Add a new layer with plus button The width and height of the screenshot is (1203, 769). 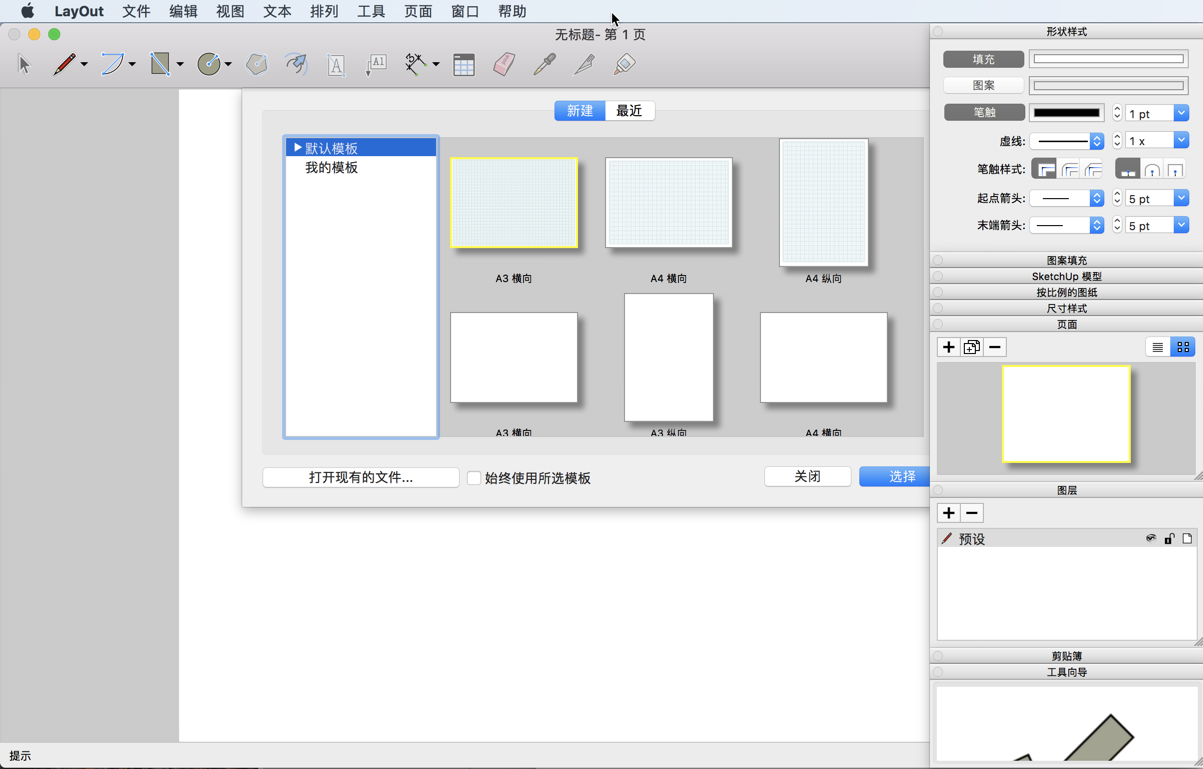[948, 513]
